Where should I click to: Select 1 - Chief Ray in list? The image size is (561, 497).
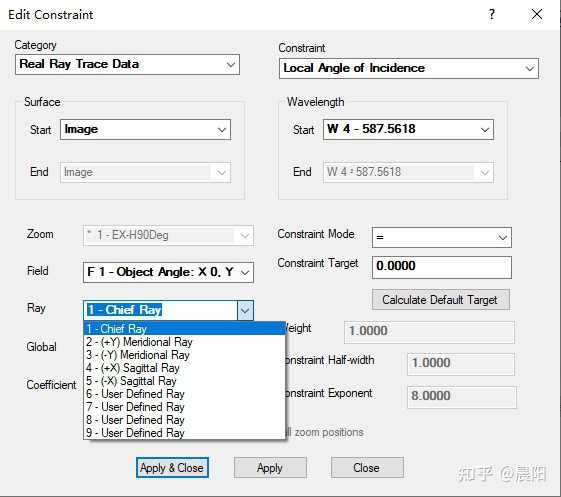tap(184, 328)
